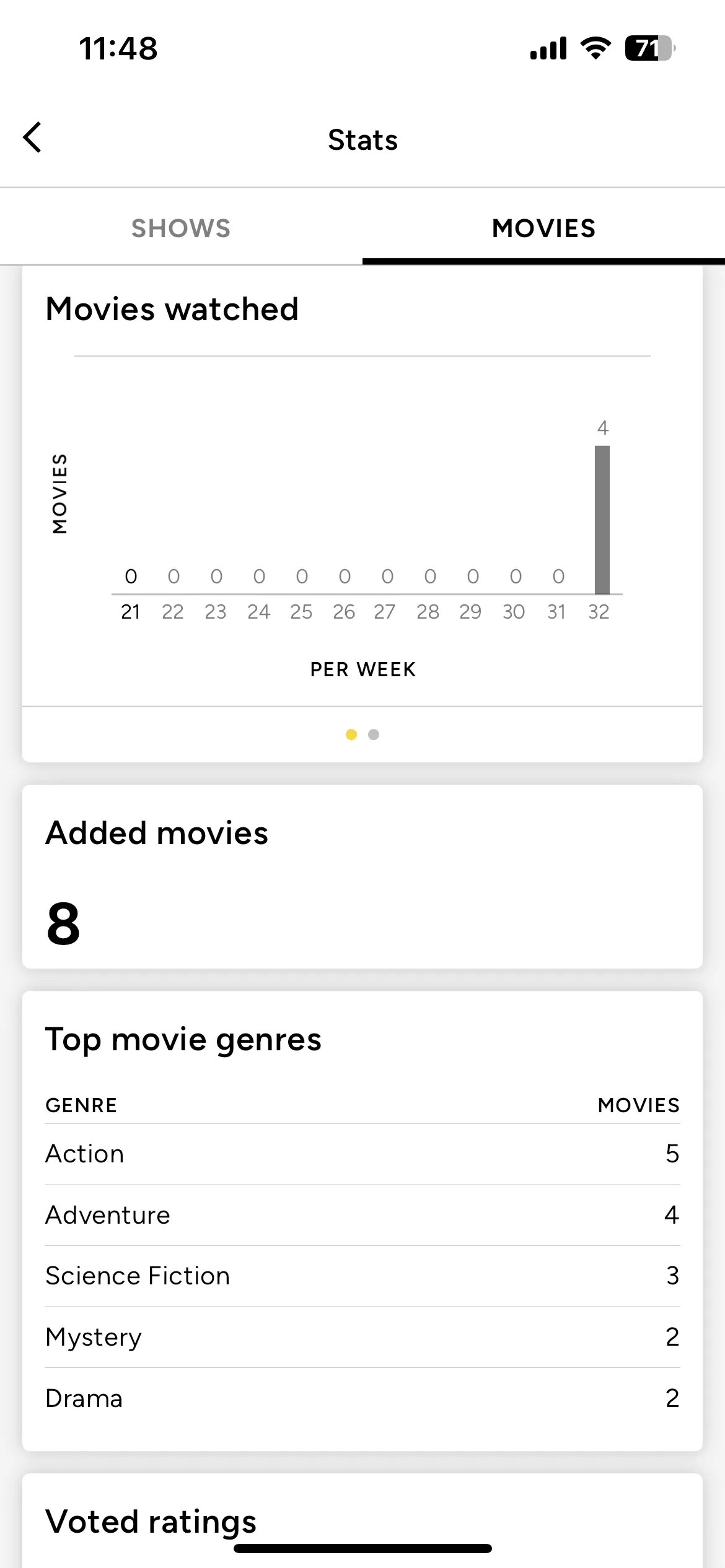Screen dimensions: 725x1568
Task: Select the Drama genre row
Action: (362, 1398)
